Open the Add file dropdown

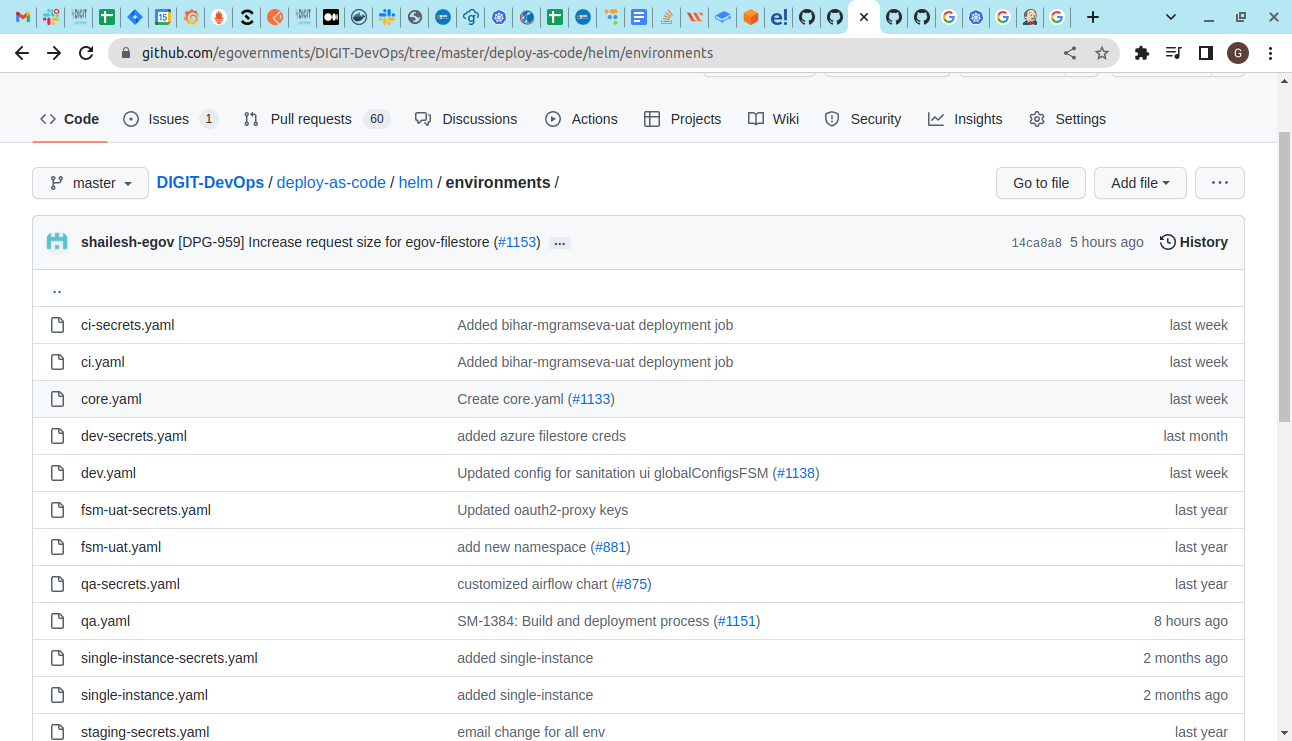[1139, 183]
